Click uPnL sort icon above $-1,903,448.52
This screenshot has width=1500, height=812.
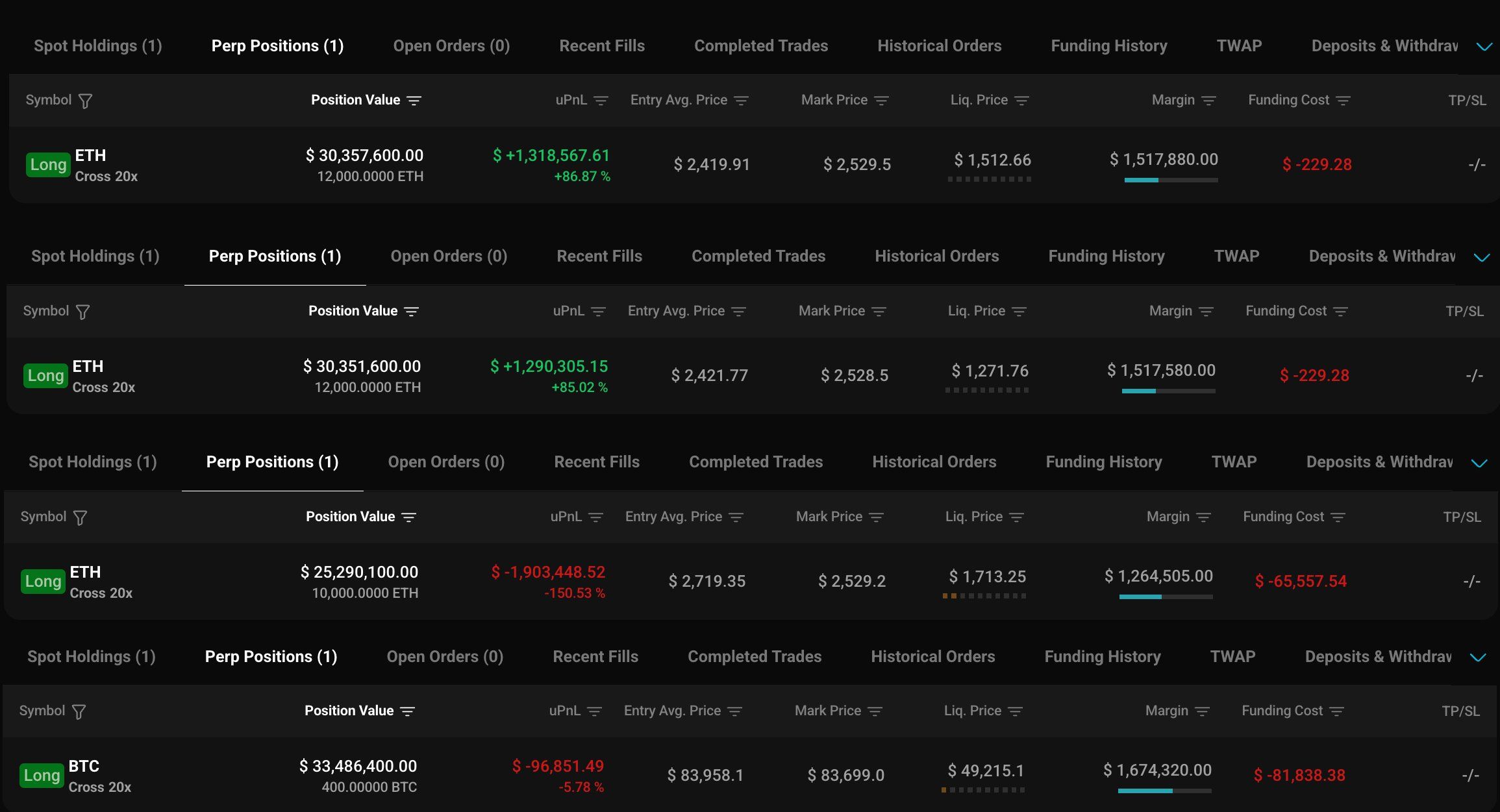pyautogui.click(x=595, y=517)
